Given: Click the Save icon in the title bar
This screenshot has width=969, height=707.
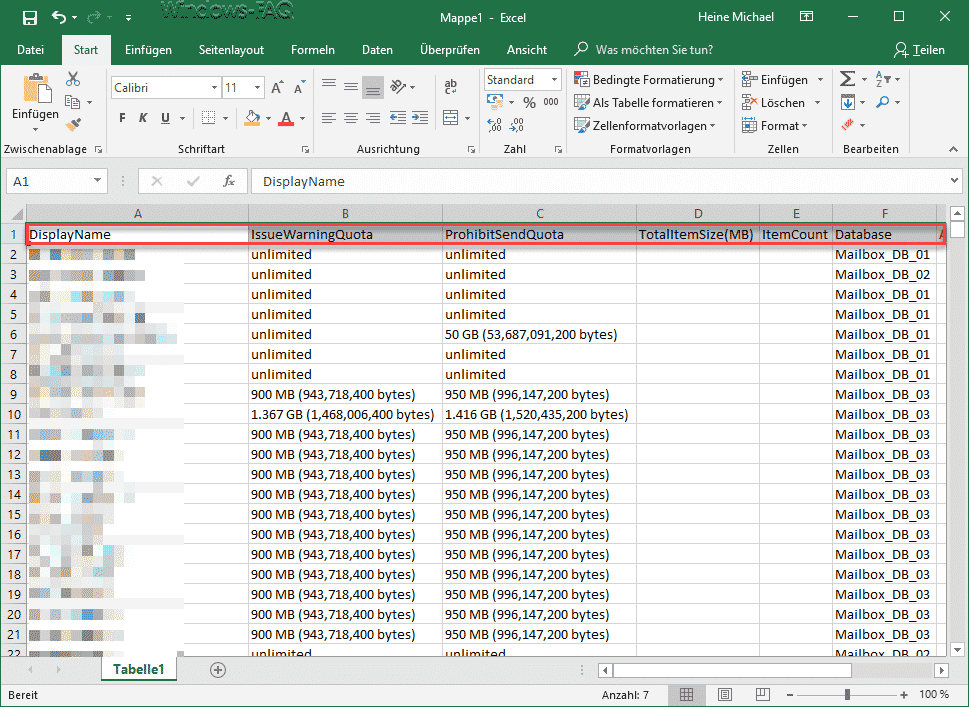Looking at the screenshot, I should [x=30, y=18].
